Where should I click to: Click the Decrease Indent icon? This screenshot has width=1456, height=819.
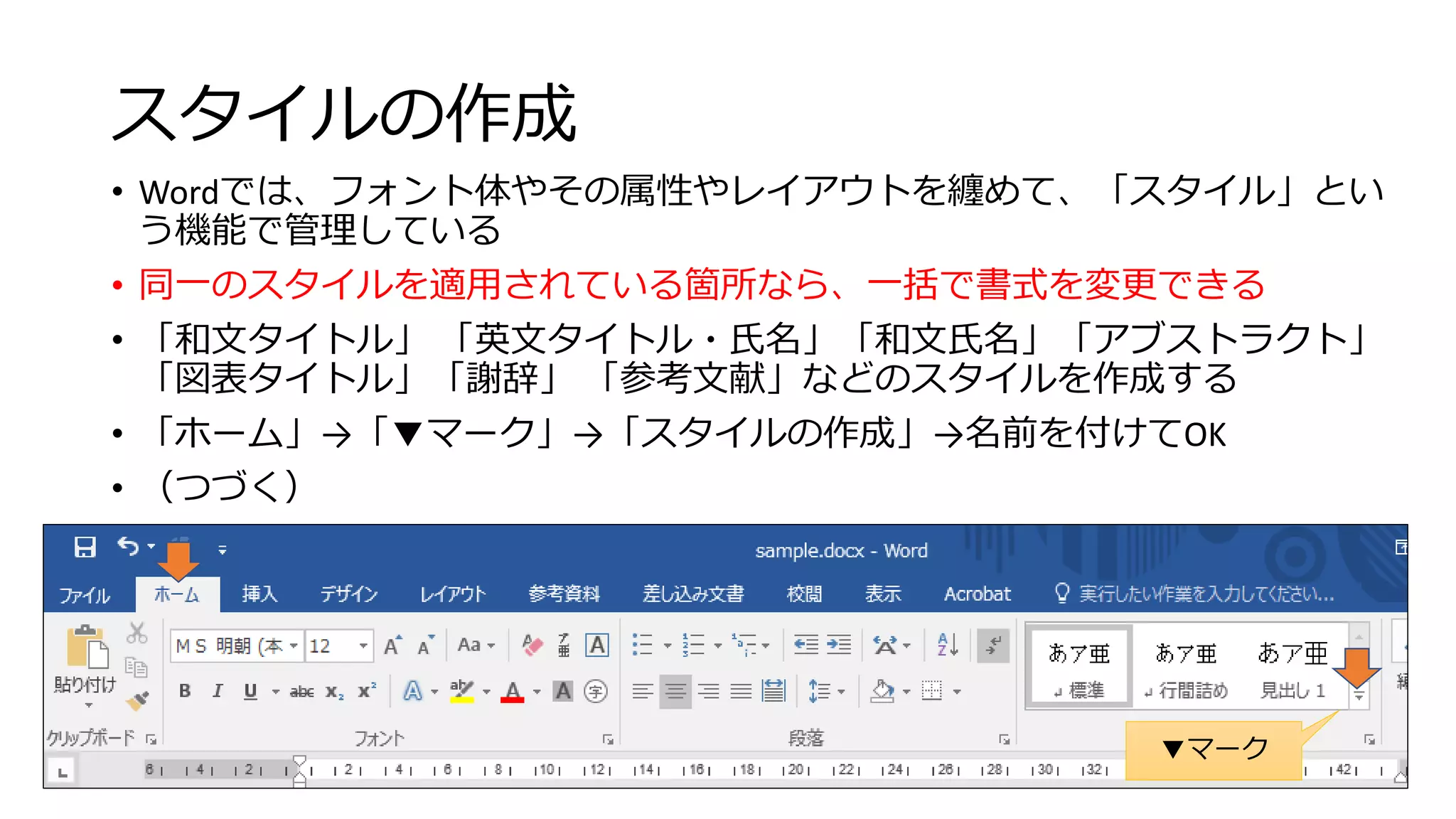pyautogui.click(x=806, y=646)
